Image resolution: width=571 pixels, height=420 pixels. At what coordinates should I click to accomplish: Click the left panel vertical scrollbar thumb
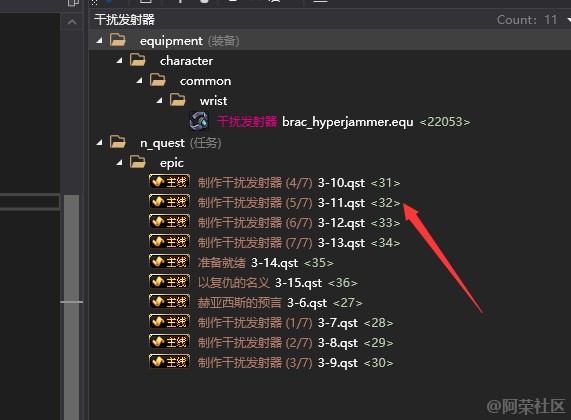coord(72,307)
